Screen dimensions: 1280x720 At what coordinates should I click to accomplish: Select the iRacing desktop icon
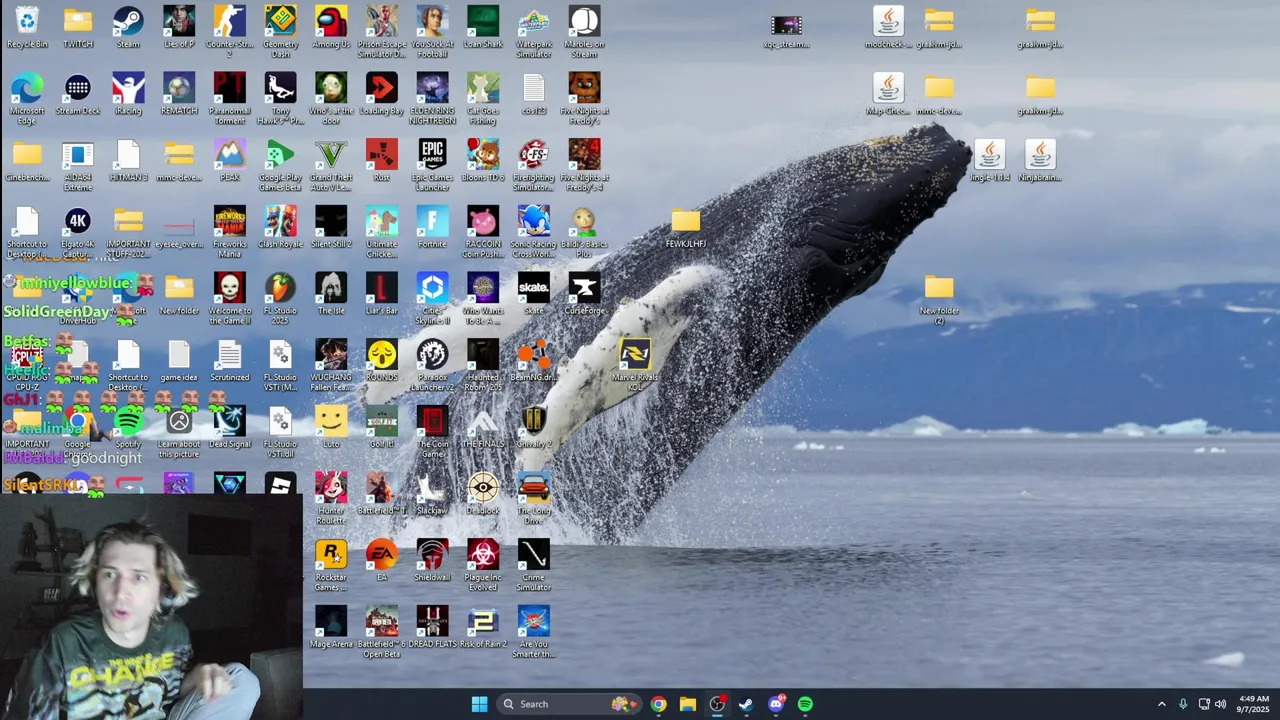coord(128,94)
